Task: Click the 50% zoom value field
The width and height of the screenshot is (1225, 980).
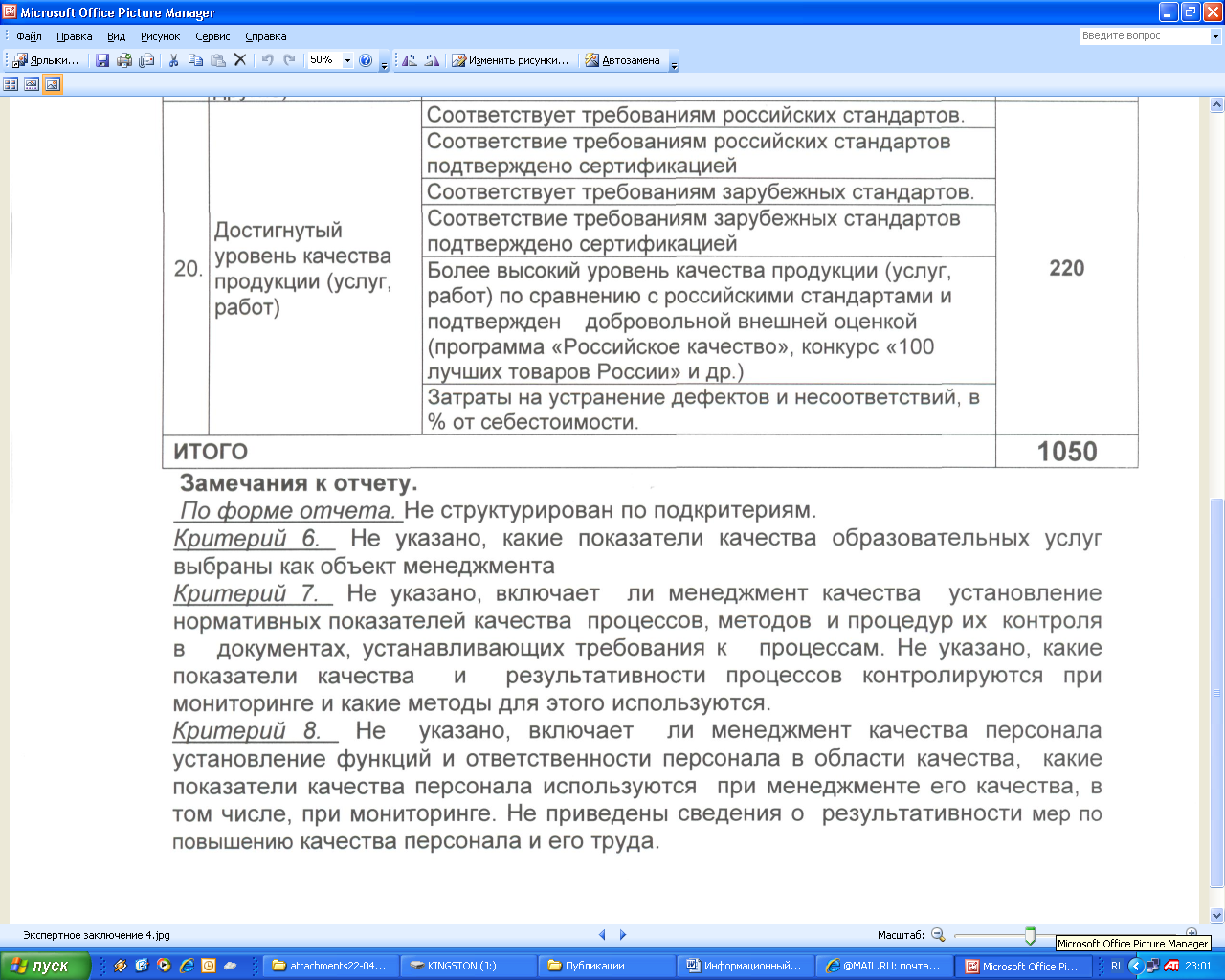Action: [x=323, y=60]
